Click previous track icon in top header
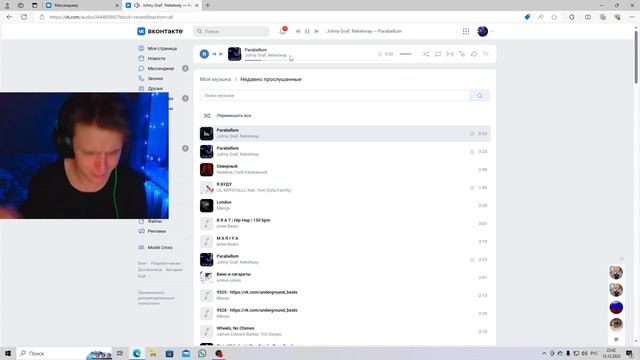The image size is (640, 360). [298, 31]
